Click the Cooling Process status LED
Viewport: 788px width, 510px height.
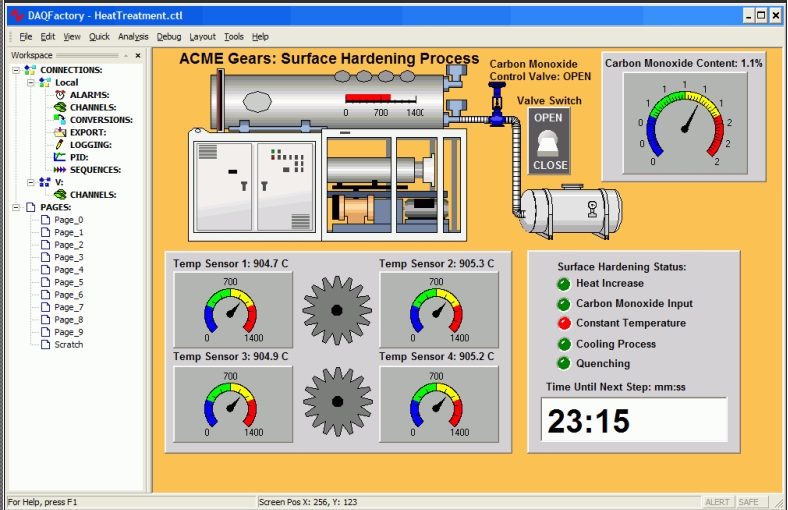[x=564, y=344]
